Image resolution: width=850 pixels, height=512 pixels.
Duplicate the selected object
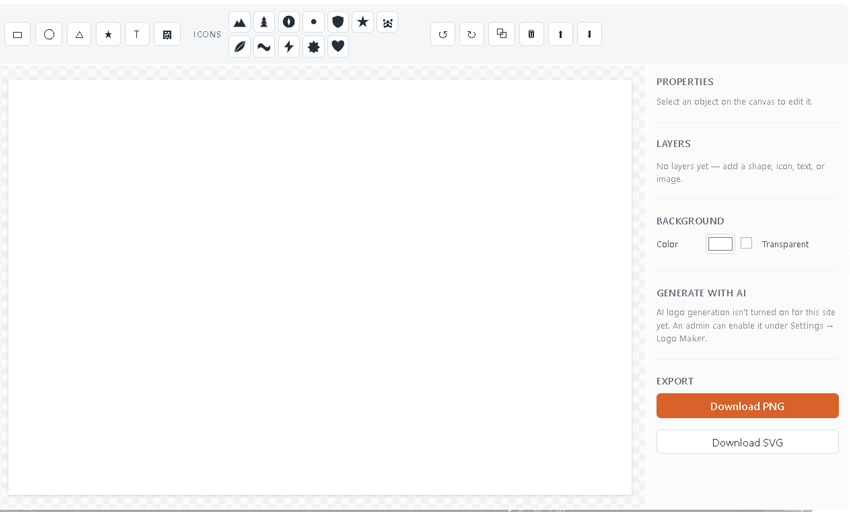point(501,34)
